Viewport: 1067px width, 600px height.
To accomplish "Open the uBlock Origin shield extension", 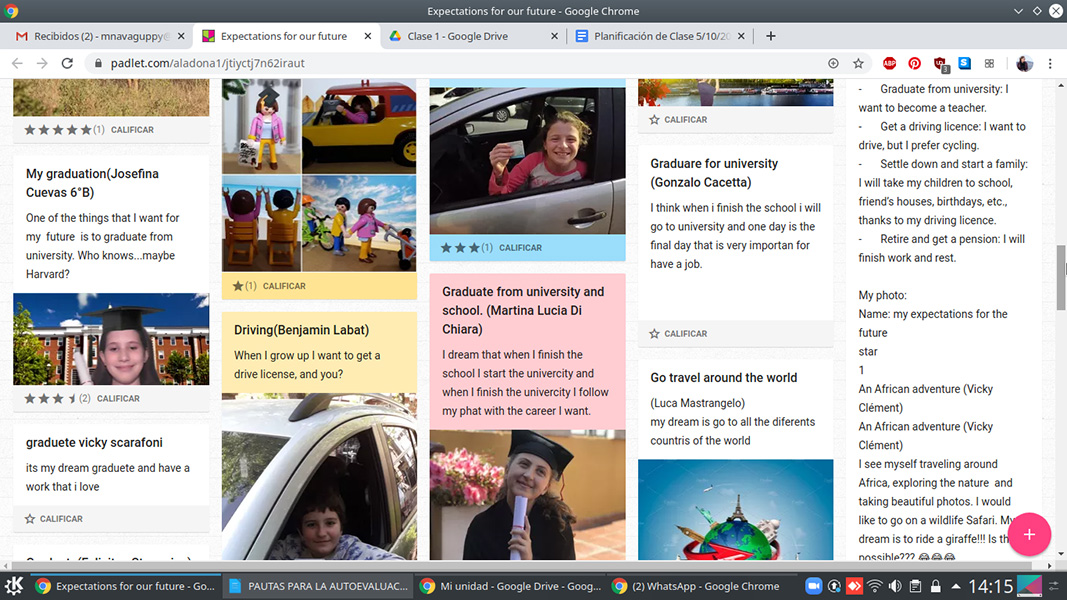I will point(939,64).
